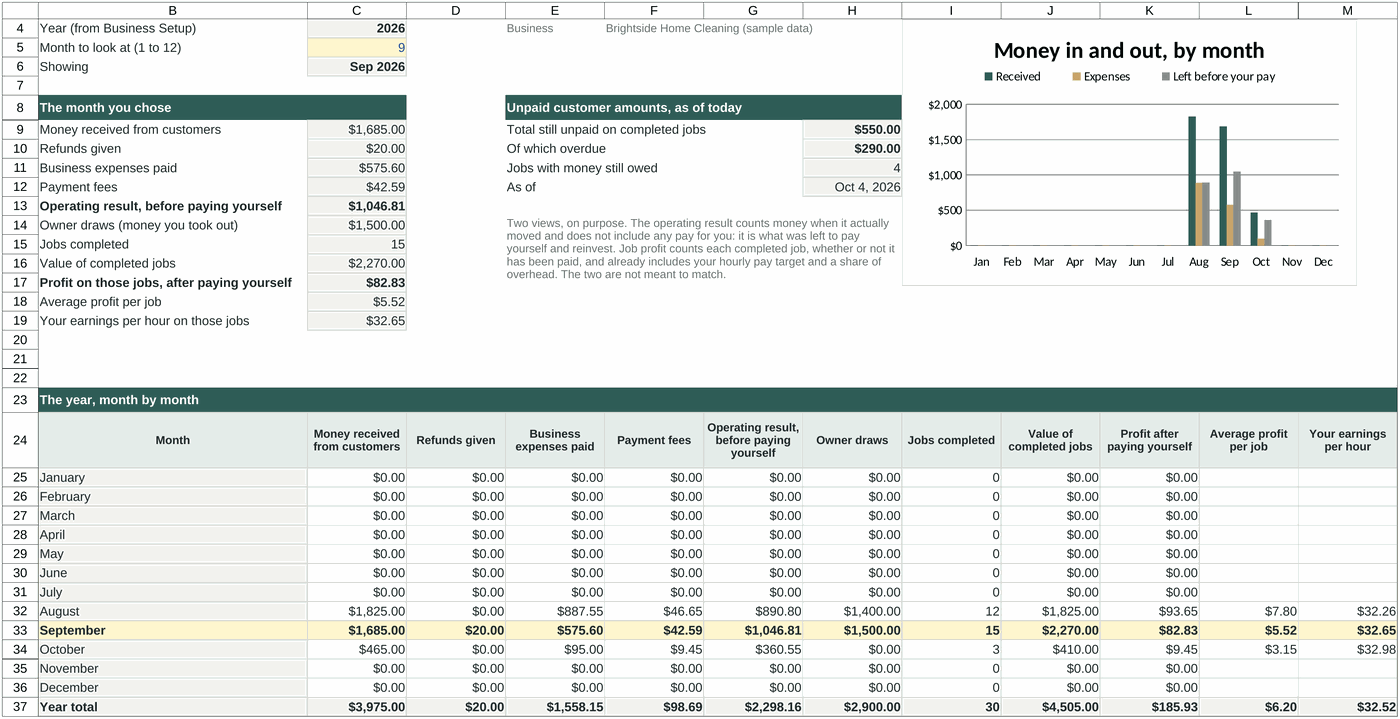Click the 'Owner draws' table header
The image size is (1400, 719).
pos(852,440)
